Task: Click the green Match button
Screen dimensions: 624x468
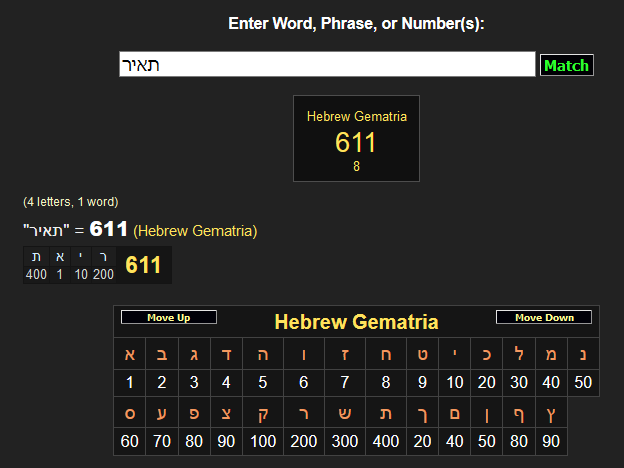Action: pyautogui.click(x=566, y=66)
